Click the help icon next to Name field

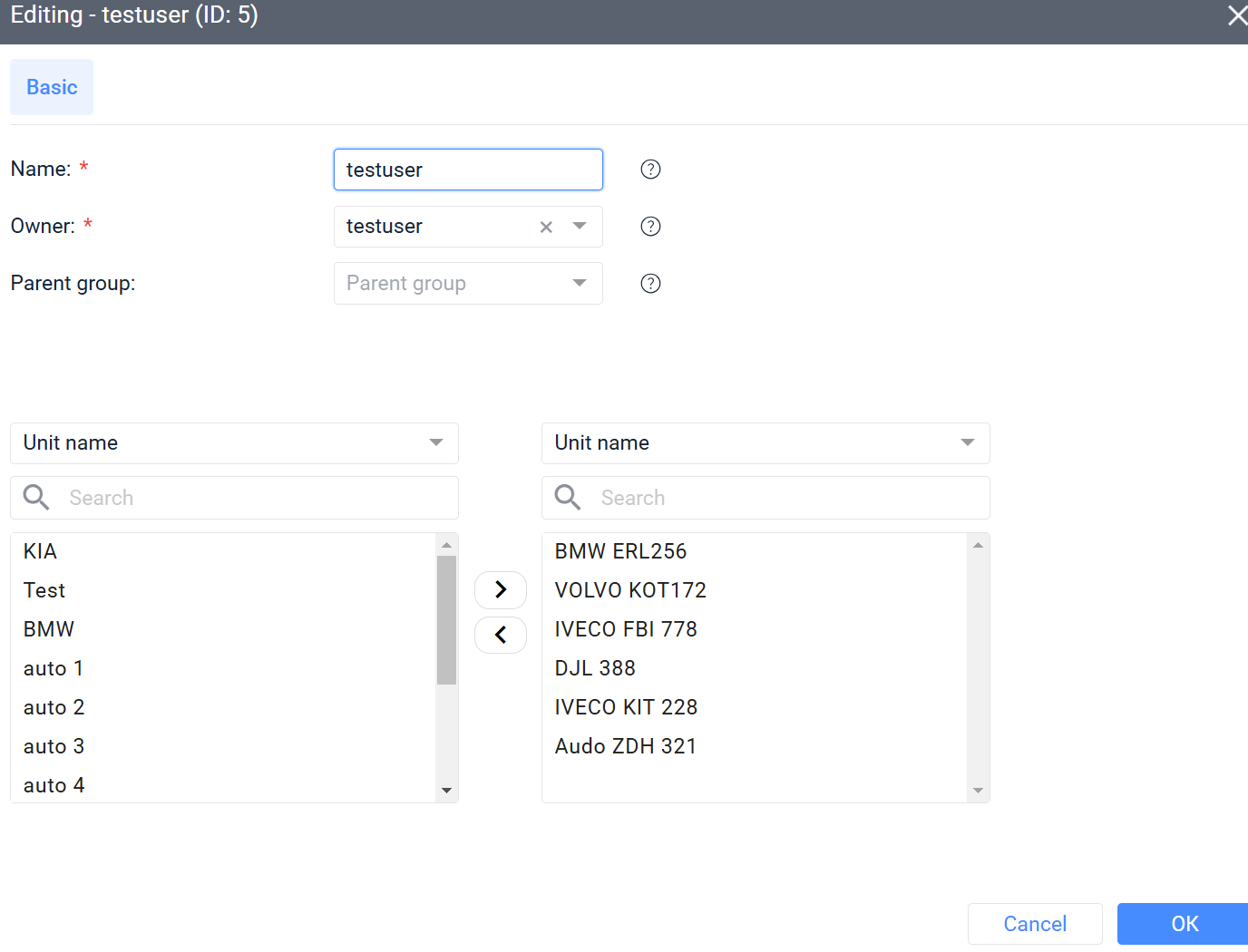click(650, 170)
